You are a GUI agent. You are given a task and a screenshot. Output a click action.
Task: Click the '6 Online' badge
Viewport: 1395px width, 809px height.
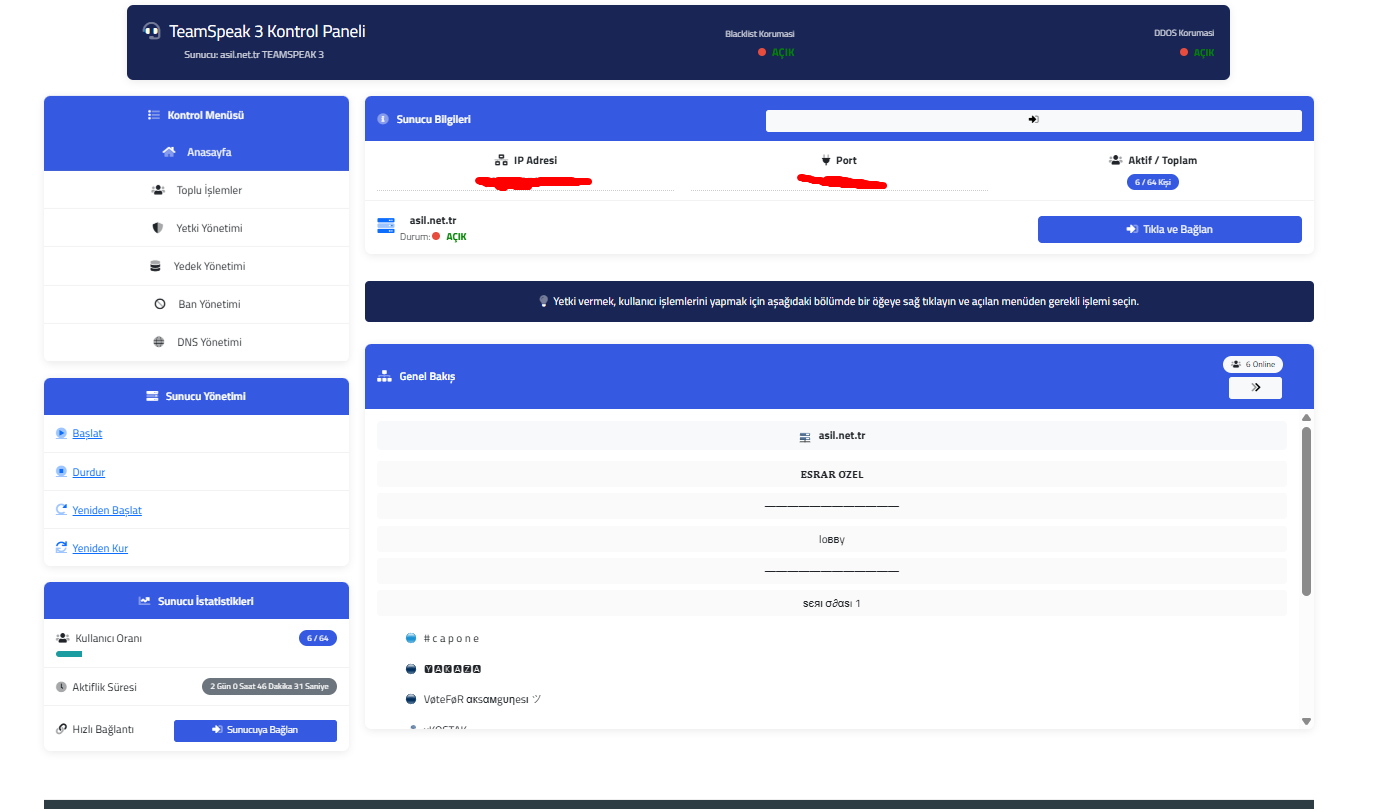click(1253, 365)
